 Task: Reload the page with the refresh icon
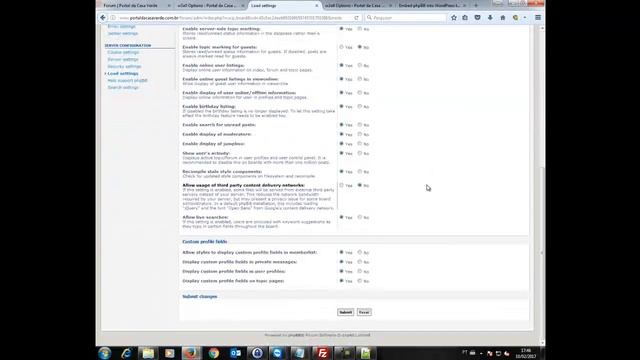click(356, 18)
